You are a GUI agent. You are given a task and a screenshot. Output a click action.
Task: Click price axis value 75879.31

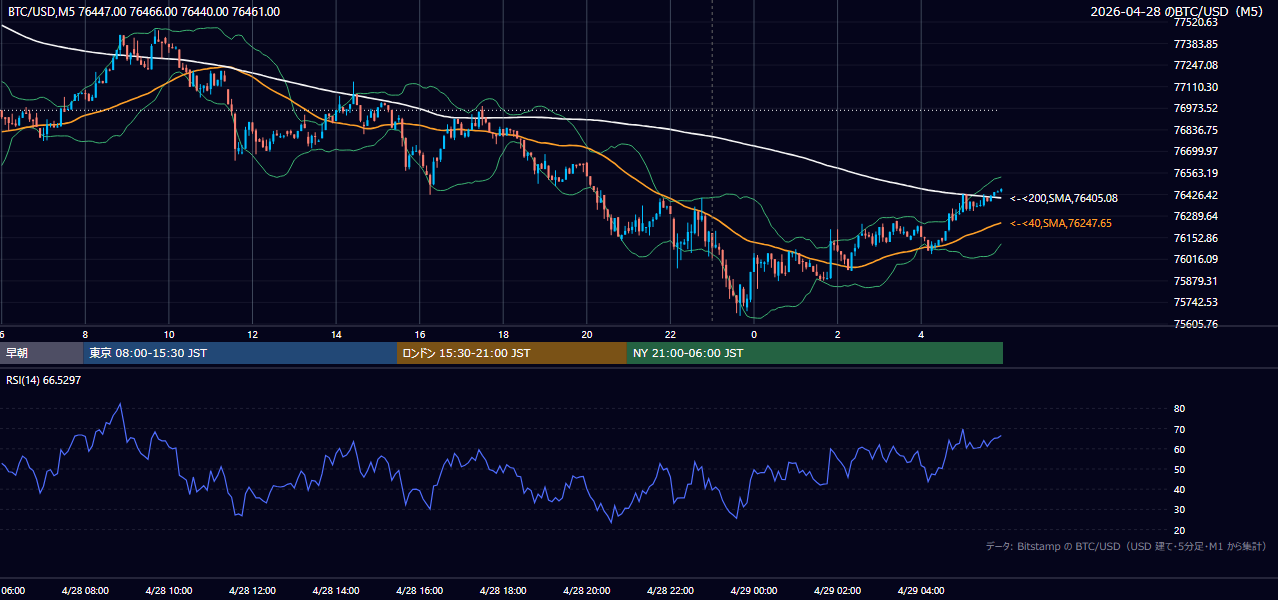(x=1196, y=281)
